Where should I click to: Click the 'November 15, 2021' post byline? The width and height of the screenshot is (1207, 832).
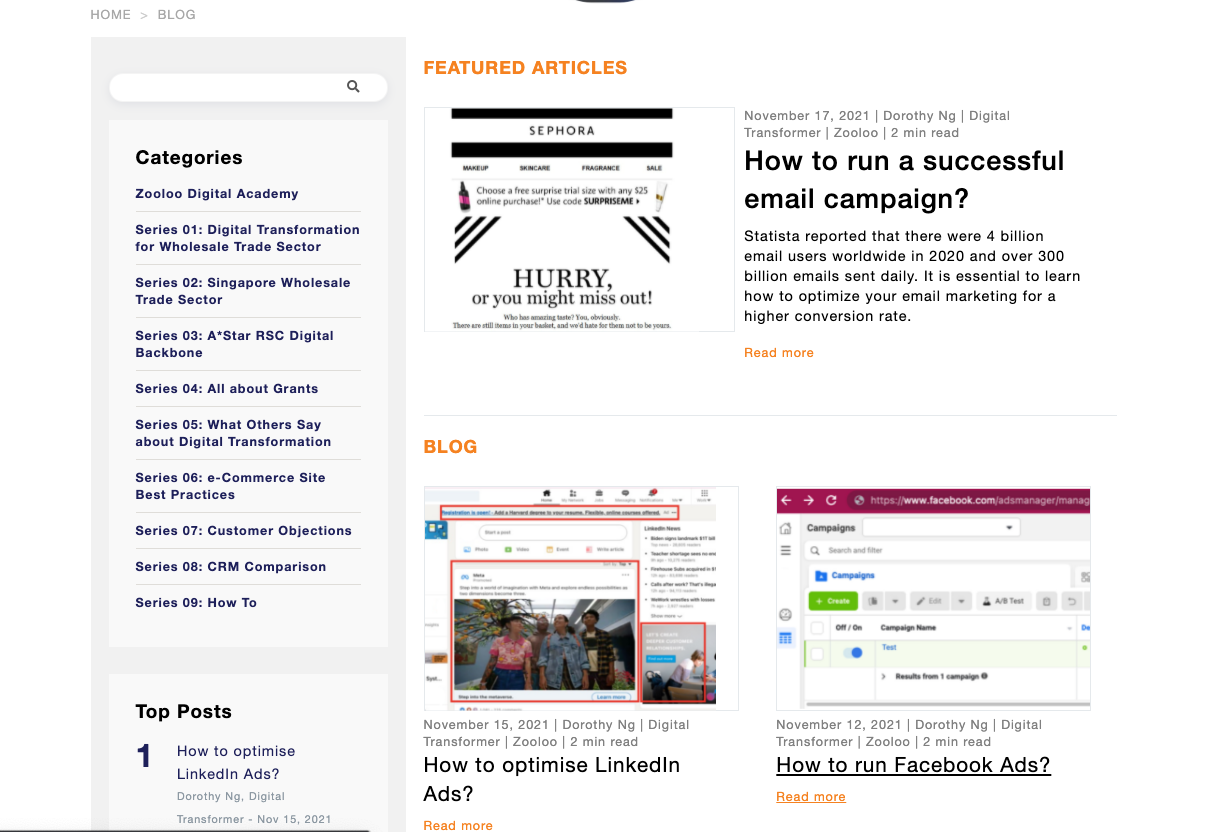coord(556,733)
